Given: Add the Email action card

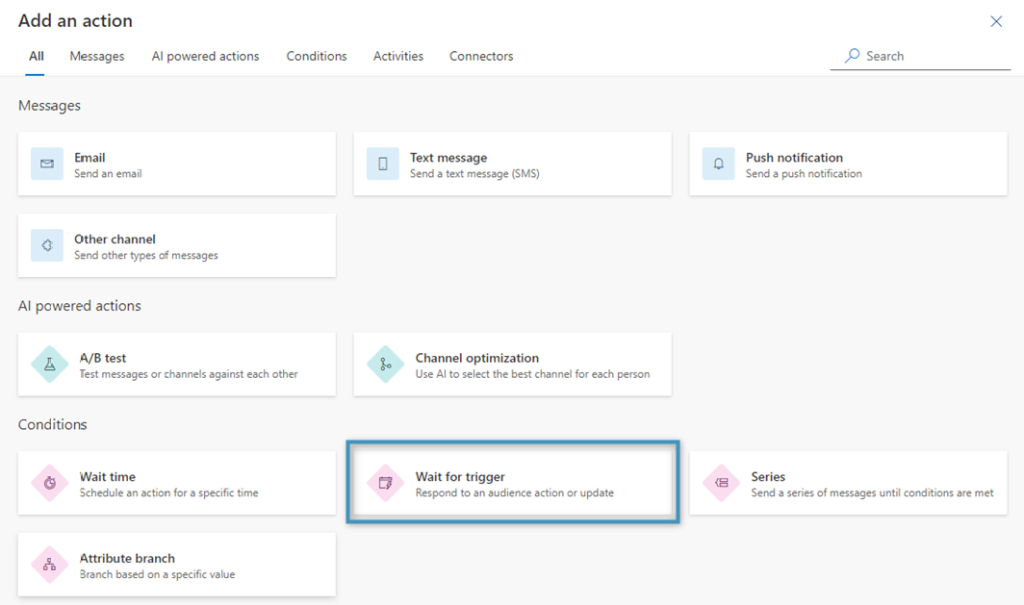Looking at the screenshot, I should tap(177, 163).
